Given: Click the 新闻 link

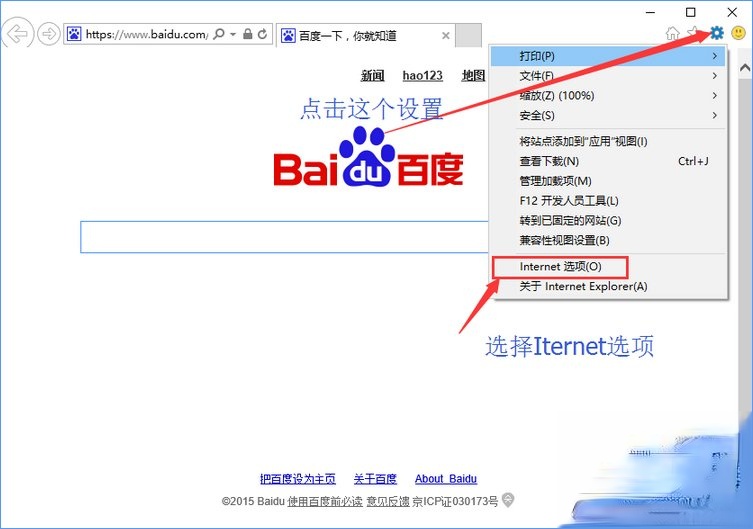Looking at the screenshot, I should pos(373,75).
